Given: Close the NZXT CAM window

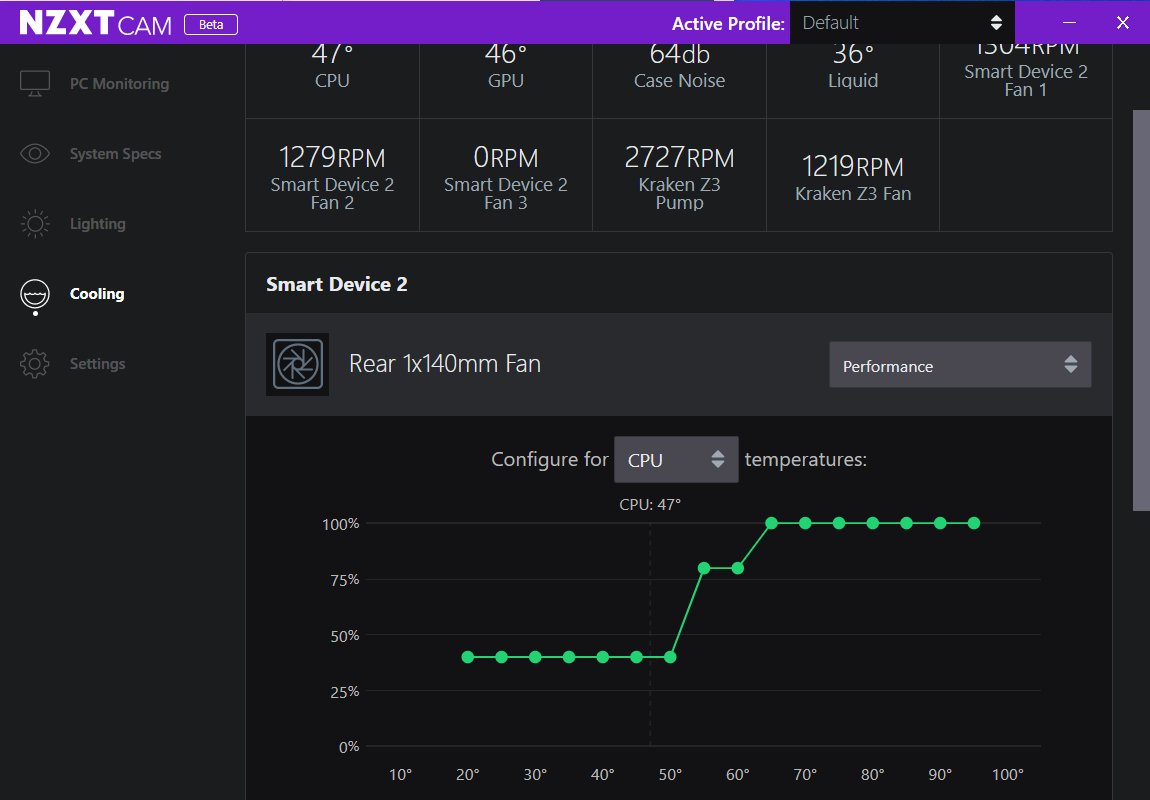Looking at the screenshot, I should [x=1122, y=23].
